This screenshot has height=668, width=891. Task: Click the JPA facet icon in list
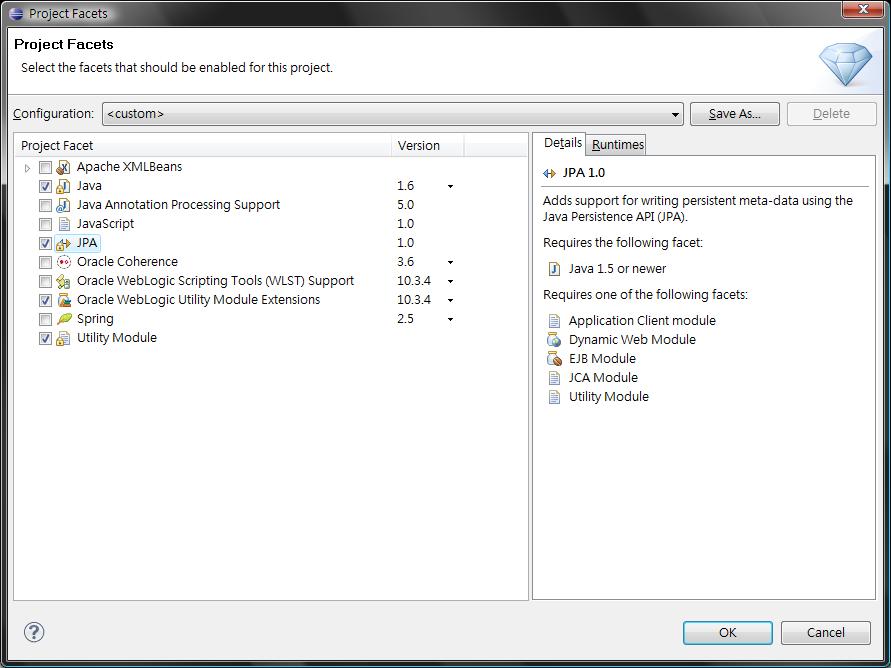tap(64, 243)
